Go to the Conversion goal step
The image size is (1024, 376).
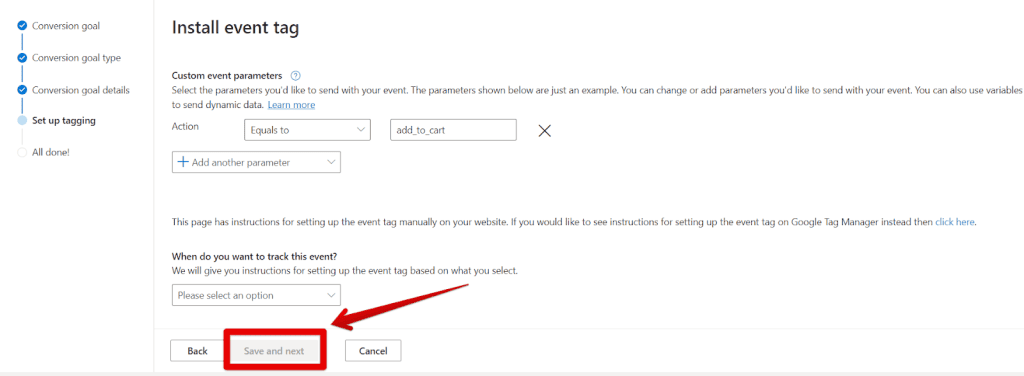point(66,26)
